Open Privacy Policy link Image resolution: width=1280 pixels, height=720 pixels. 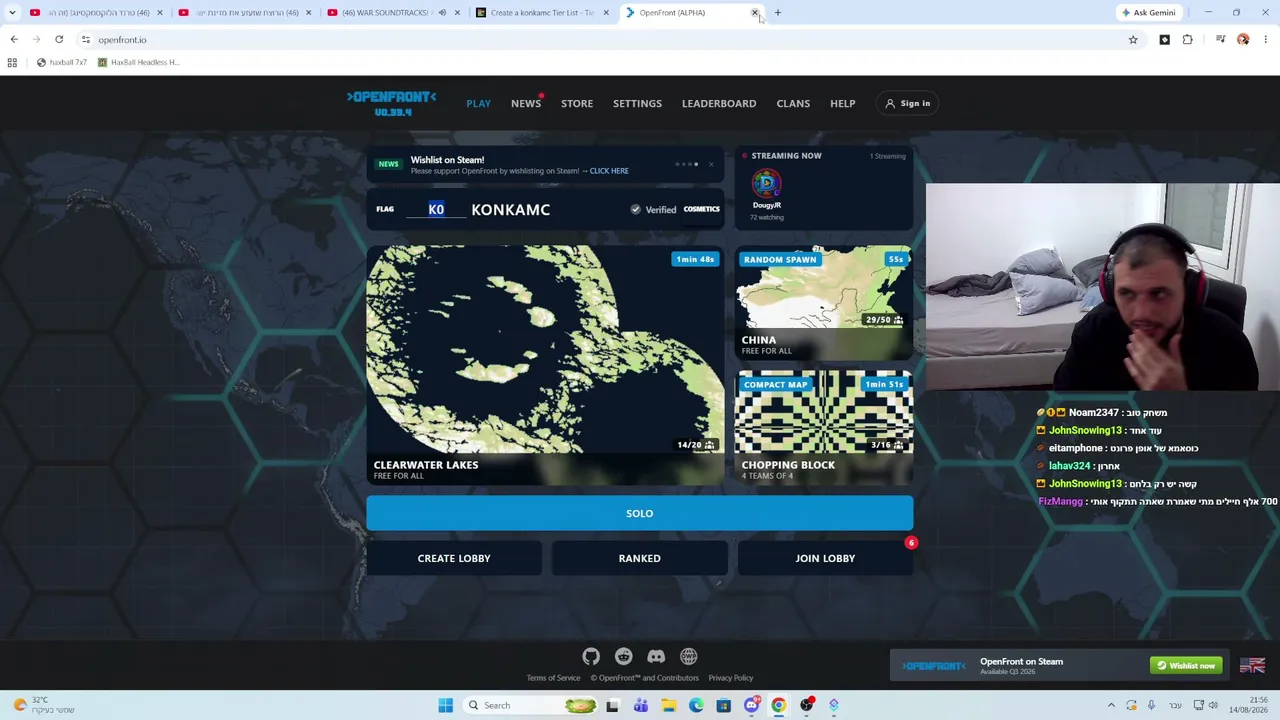point(730,678)
